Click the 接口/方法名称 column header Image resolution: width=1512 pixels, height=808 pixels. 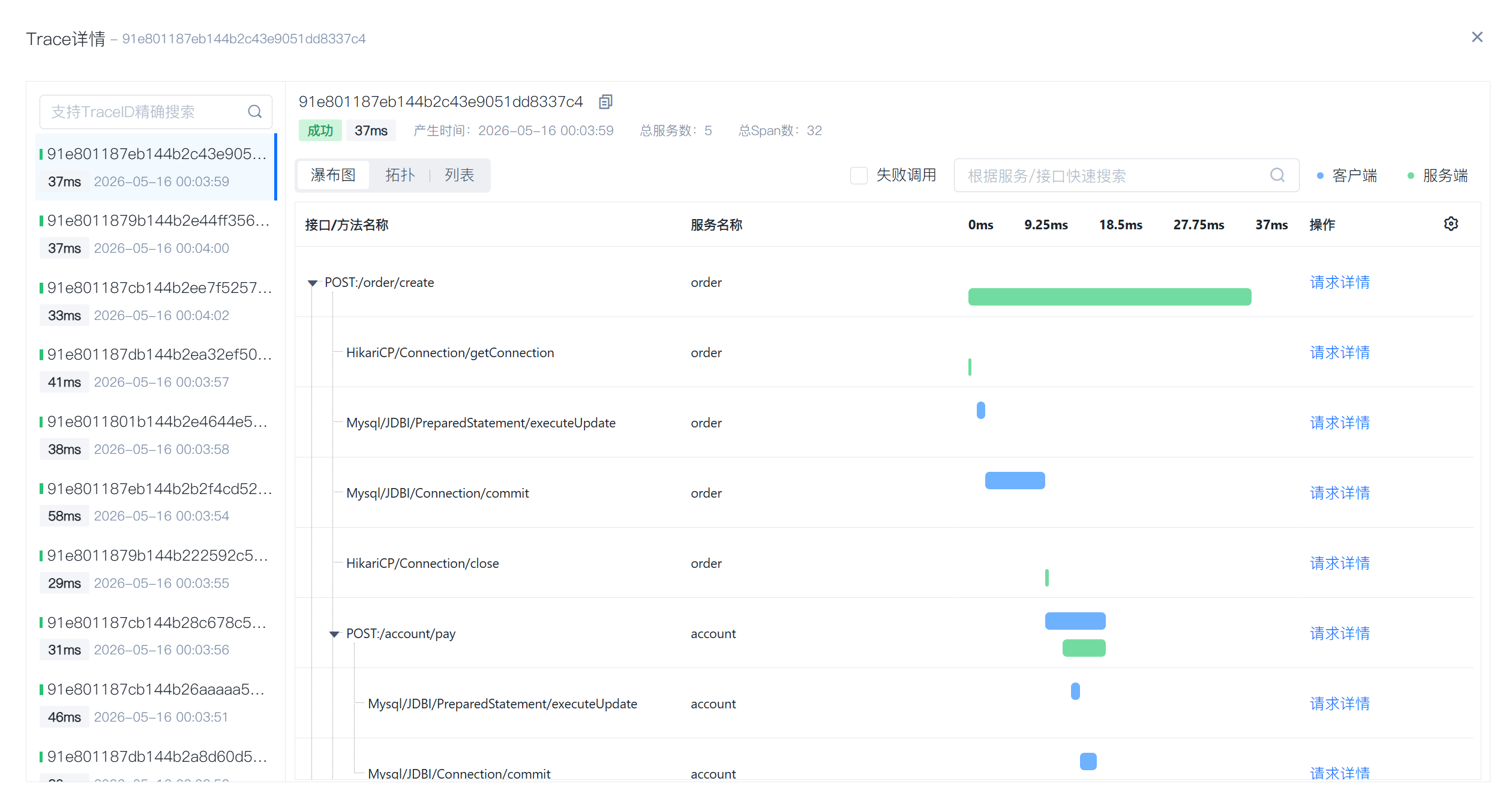click(347, 225)
